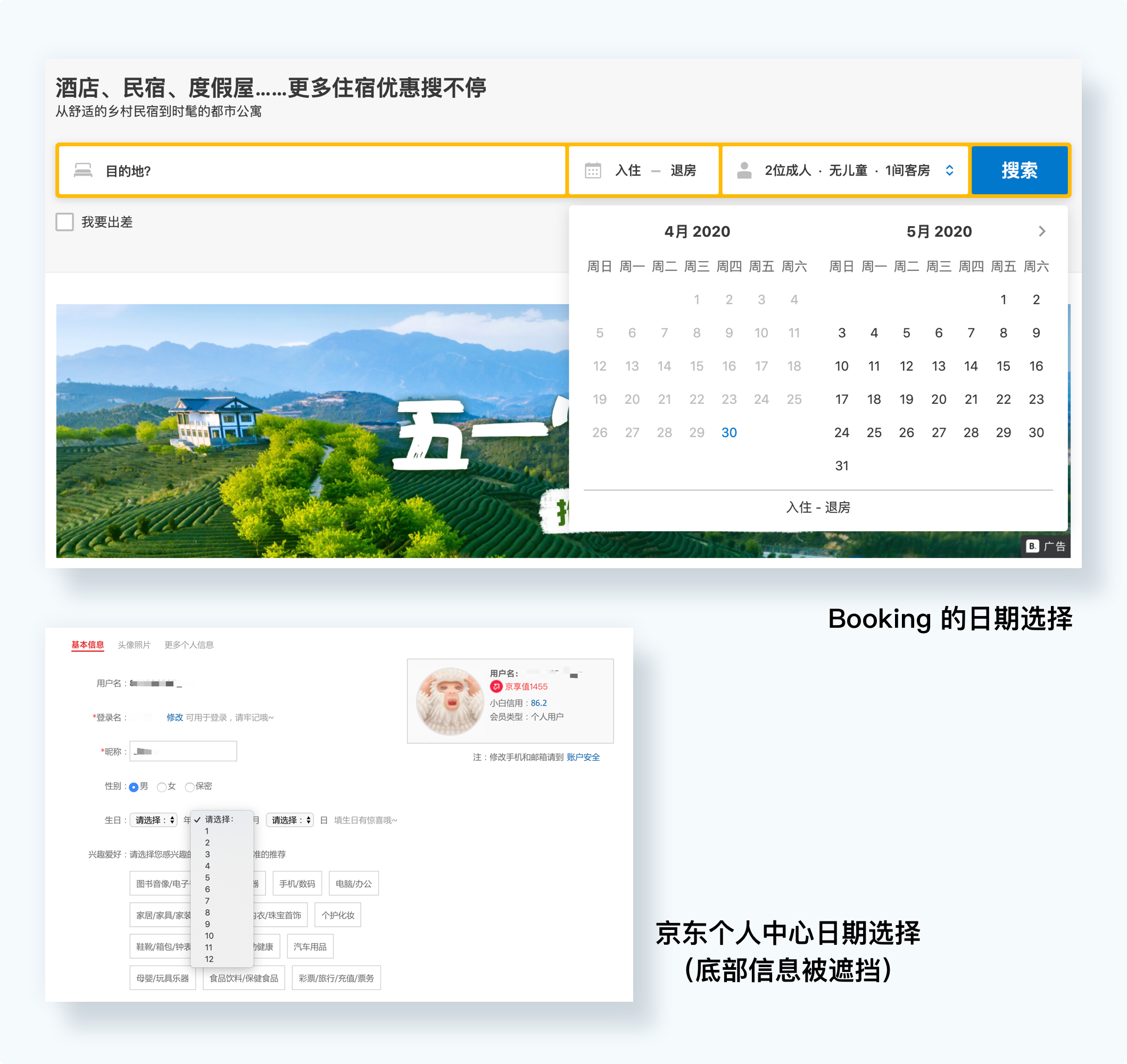Open the 账户安全 link
Viewport: 1127px width, 1064px height.
click(583, 757)
